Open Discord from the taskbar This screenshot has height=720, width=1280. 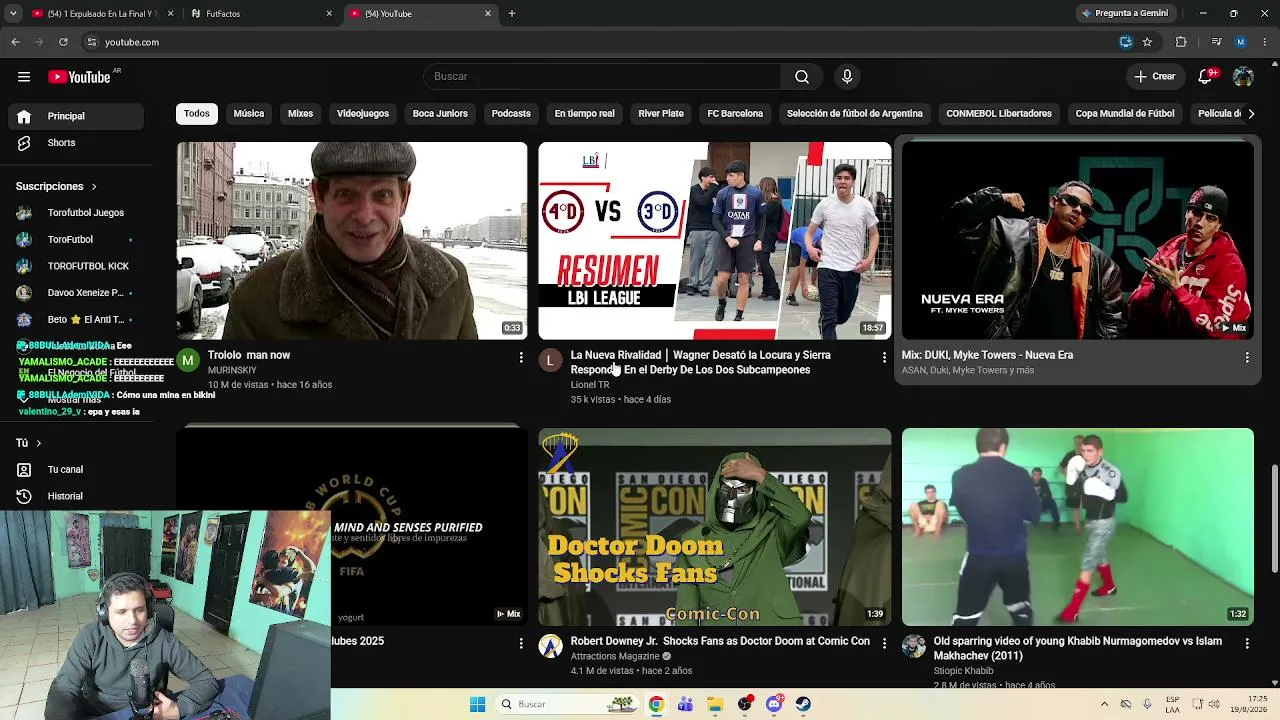774,704
